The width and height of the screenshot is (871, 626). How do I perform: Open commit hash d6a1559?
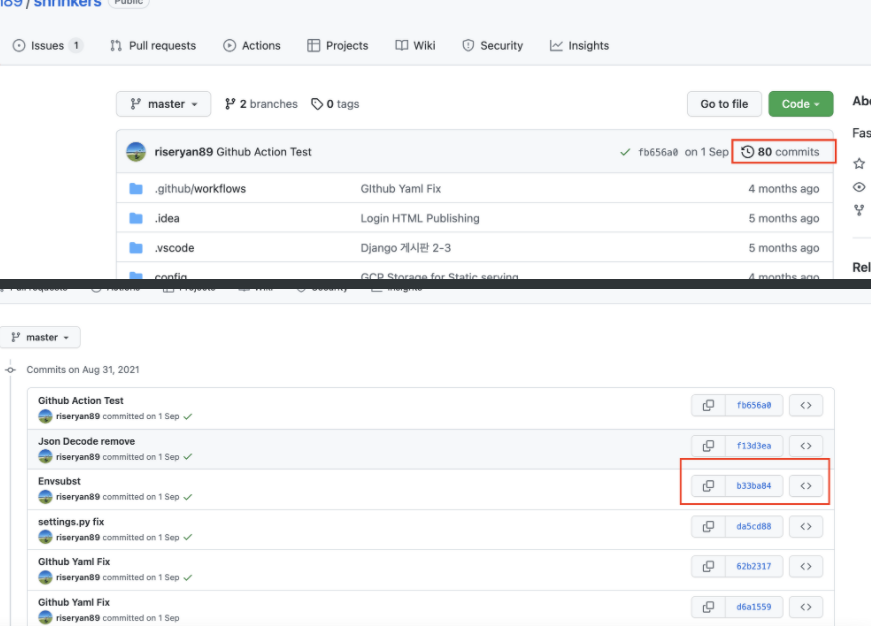(754, 607)
